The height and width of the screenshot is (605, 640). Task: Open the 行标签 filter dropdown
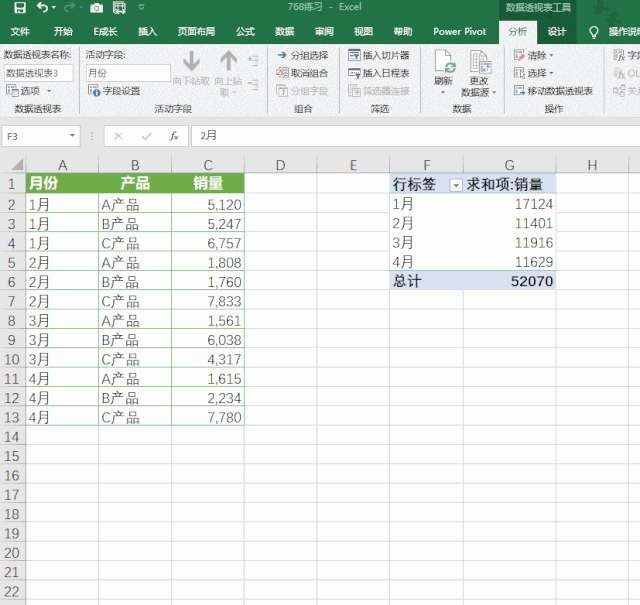456,185
